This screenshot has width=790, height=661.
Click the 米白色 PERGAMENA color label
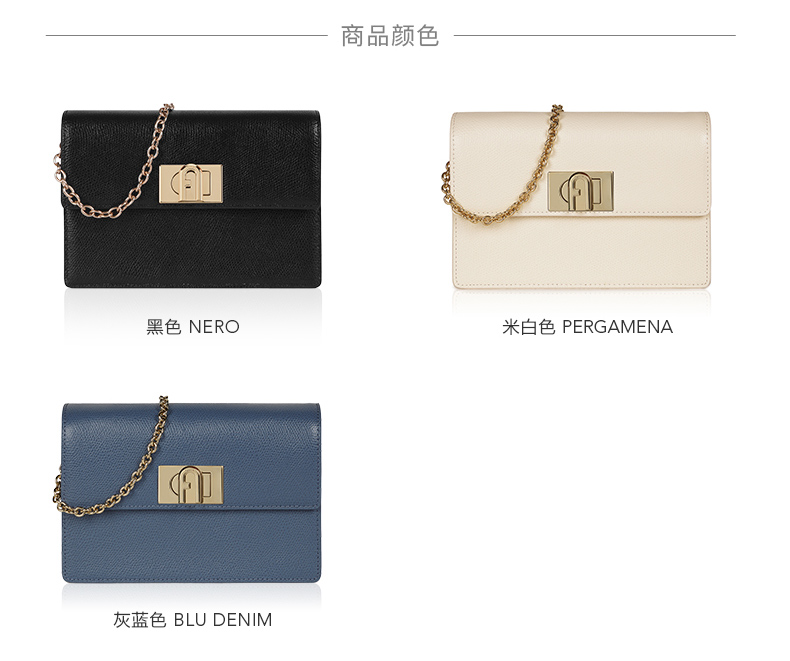click(587, 327)
